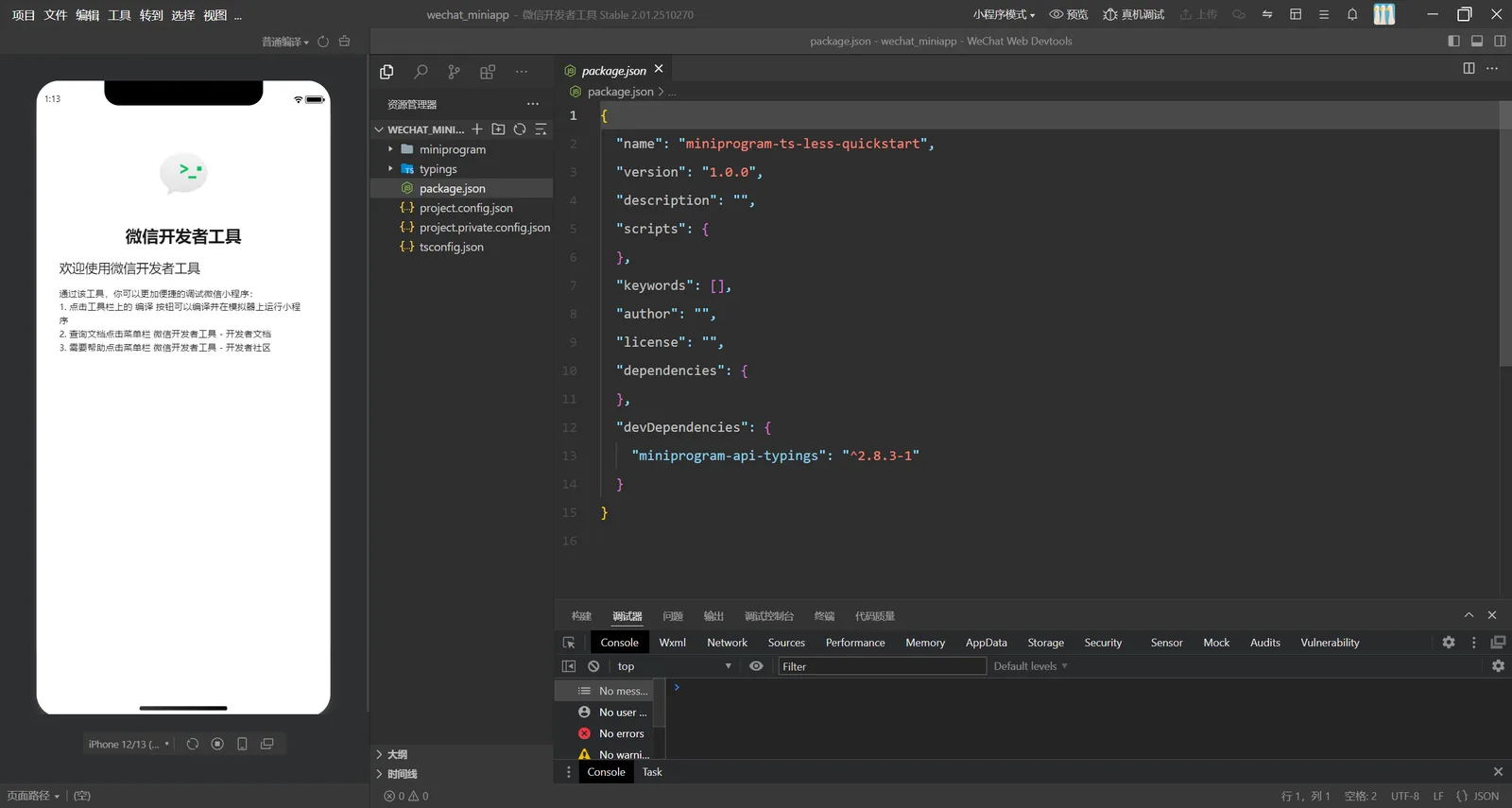
Task: Toggle the right sidebar layout button
Action: (x=1500, y=41)
